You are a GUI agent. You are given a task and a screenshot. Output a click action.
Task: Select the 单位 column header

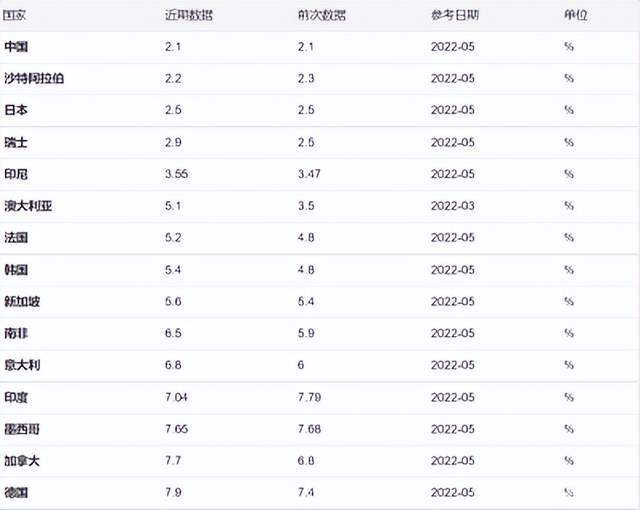tap(575, 16)
